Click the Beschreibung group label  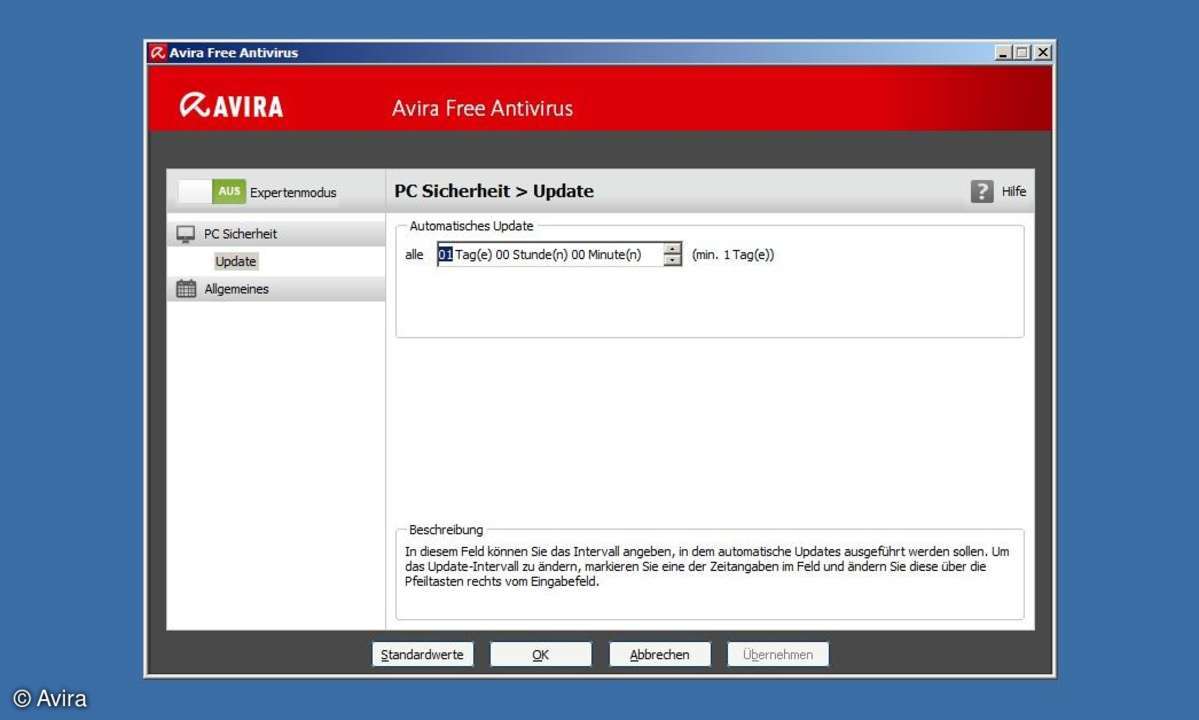[x=446, y=530]
